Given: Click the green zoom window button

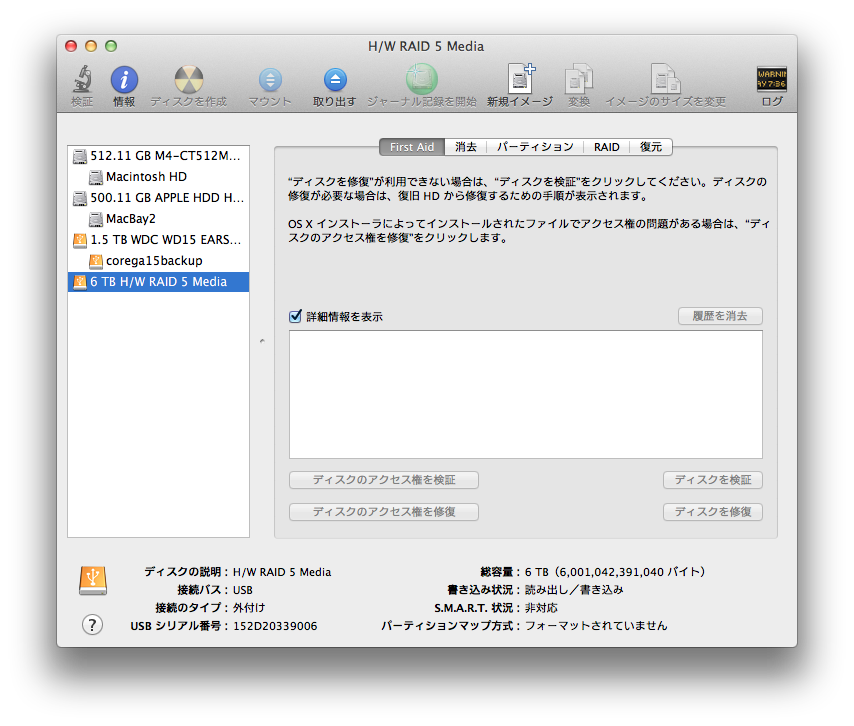Looking at the screenshot, I should click(111, 46).
